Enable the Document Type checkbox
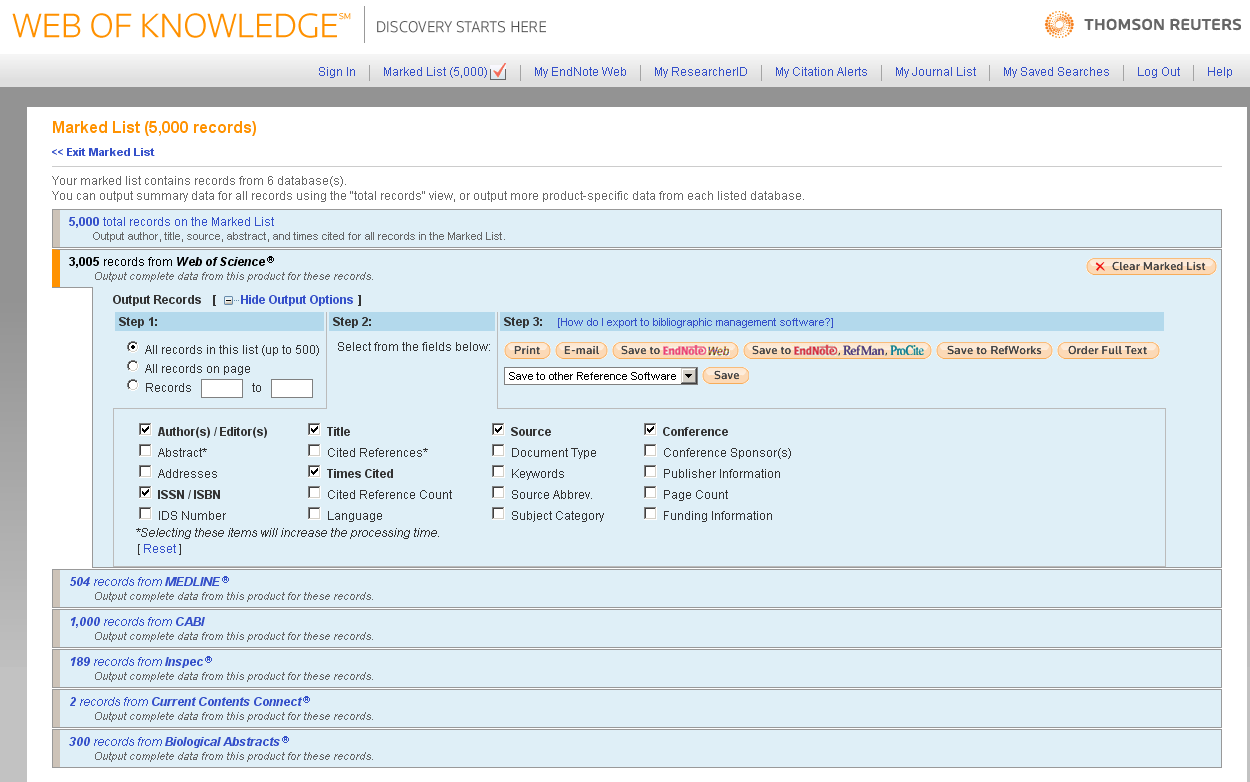The width and height of the screenshot is (1250, 782). 498,450
